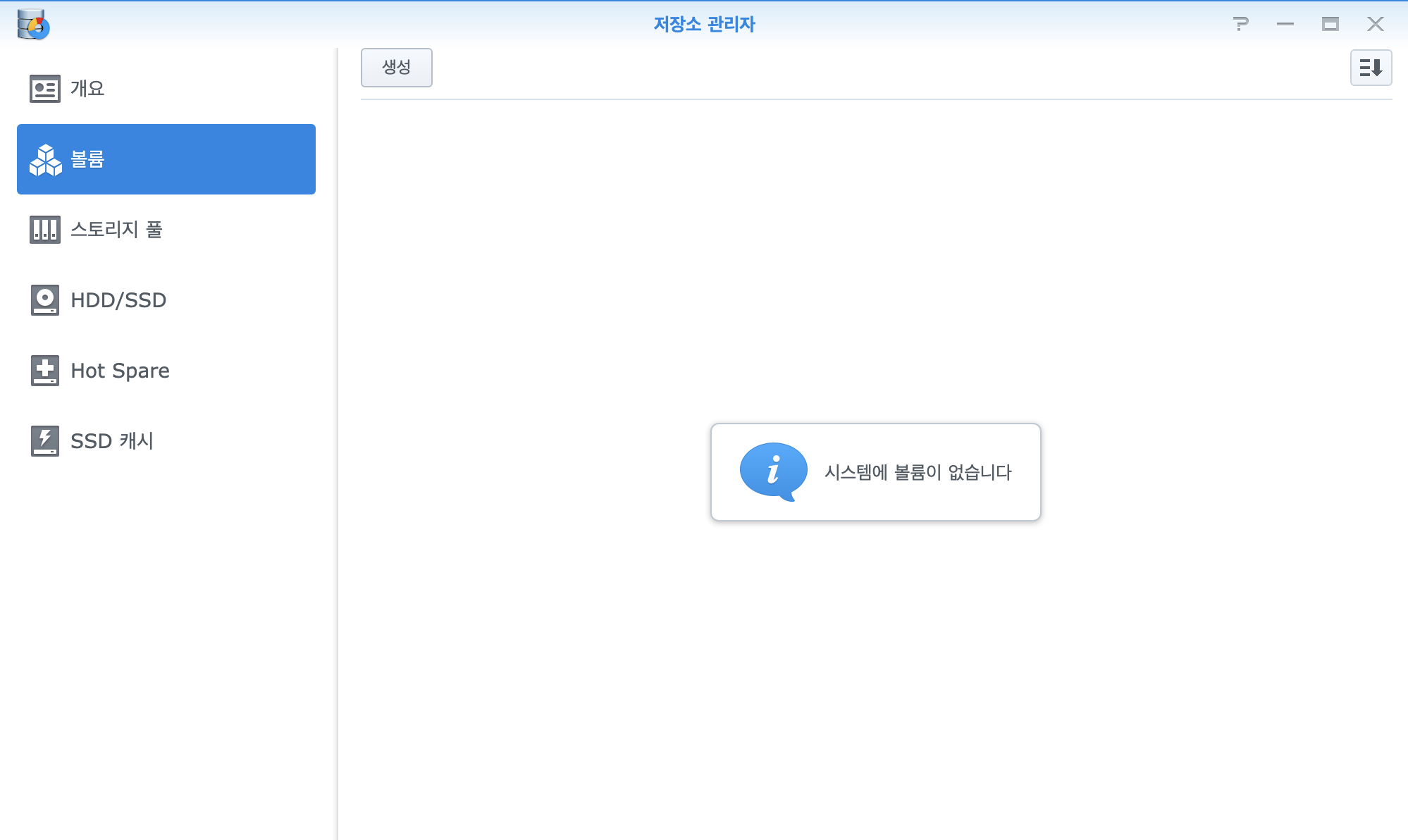Open the Hot Spare section

pyautogui.click(x=120, y=371)
